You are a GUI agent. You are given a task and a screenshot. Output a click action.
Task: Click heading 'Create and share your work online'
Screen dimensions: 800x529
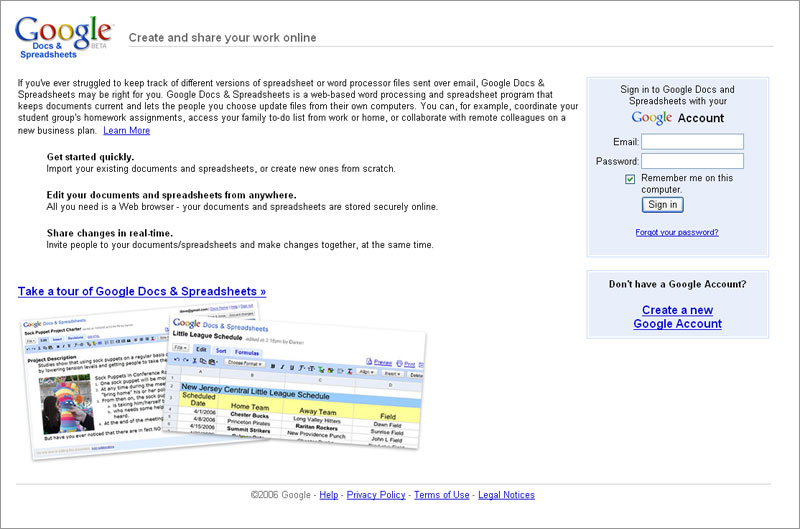click(222, 38)
